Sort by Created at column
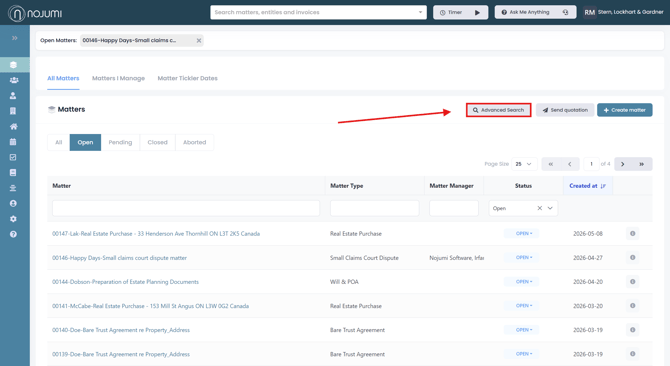The image size is (670, 366). (588, 186)
